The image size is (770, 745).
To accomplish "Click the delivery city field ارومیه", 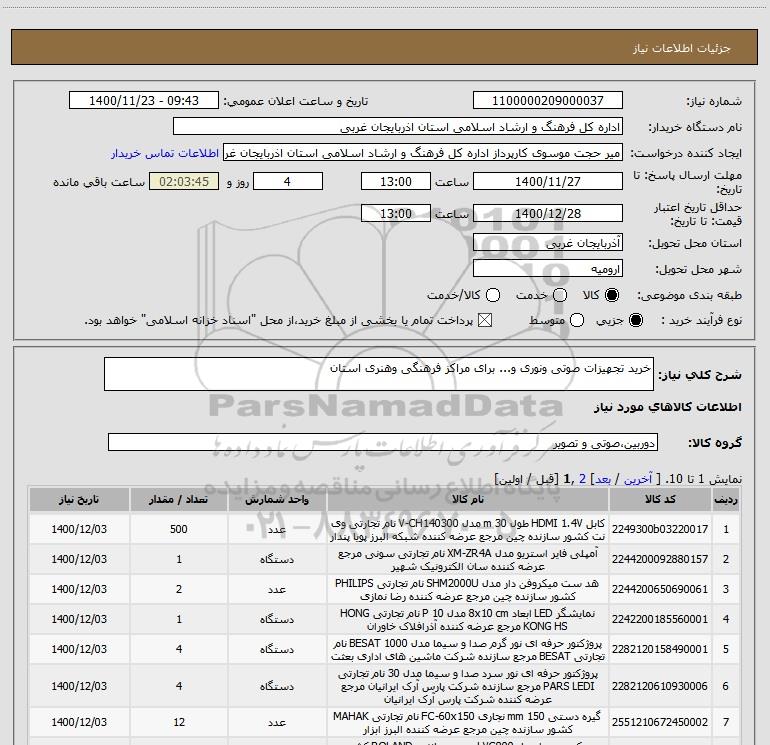I will [548, 268].
